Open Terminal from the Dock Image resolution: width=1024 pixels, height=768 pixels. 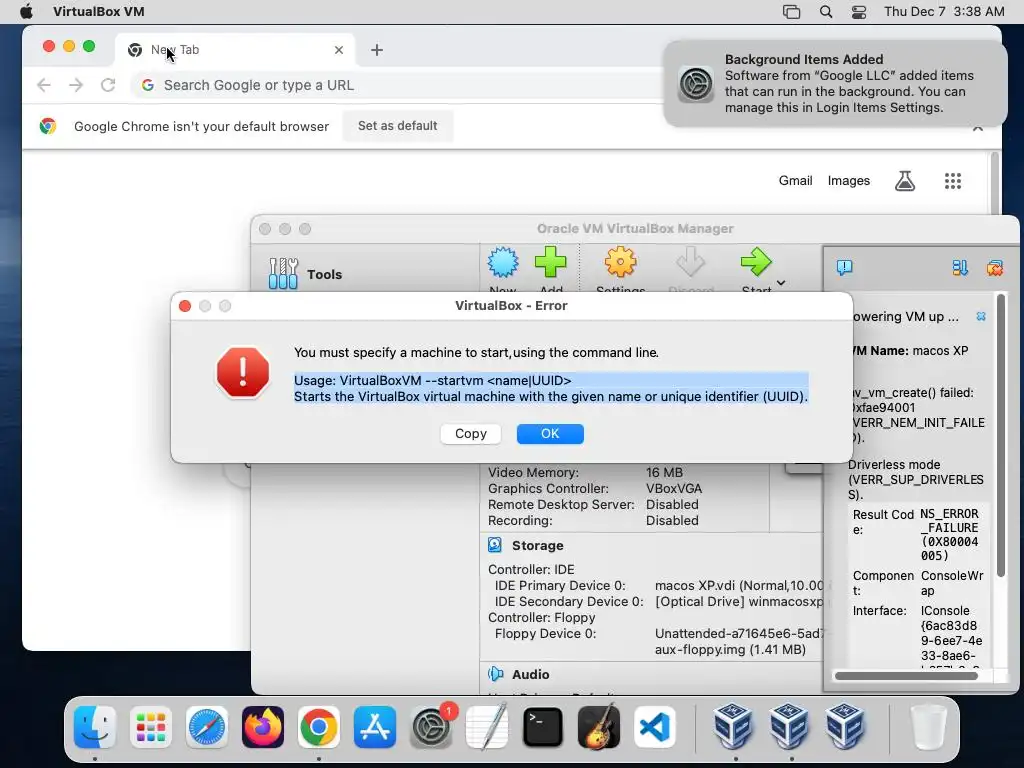[x=543, y=727]
